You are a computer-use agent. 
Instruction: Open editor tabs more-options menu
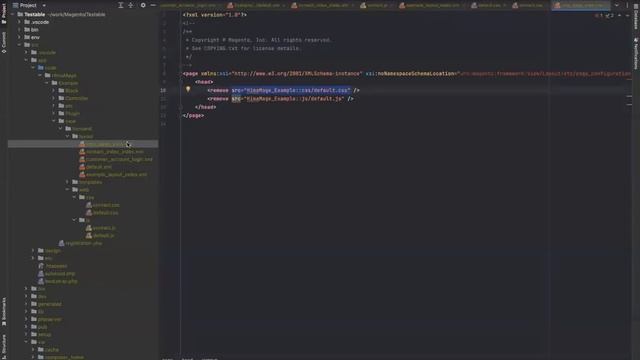(627, 5)
